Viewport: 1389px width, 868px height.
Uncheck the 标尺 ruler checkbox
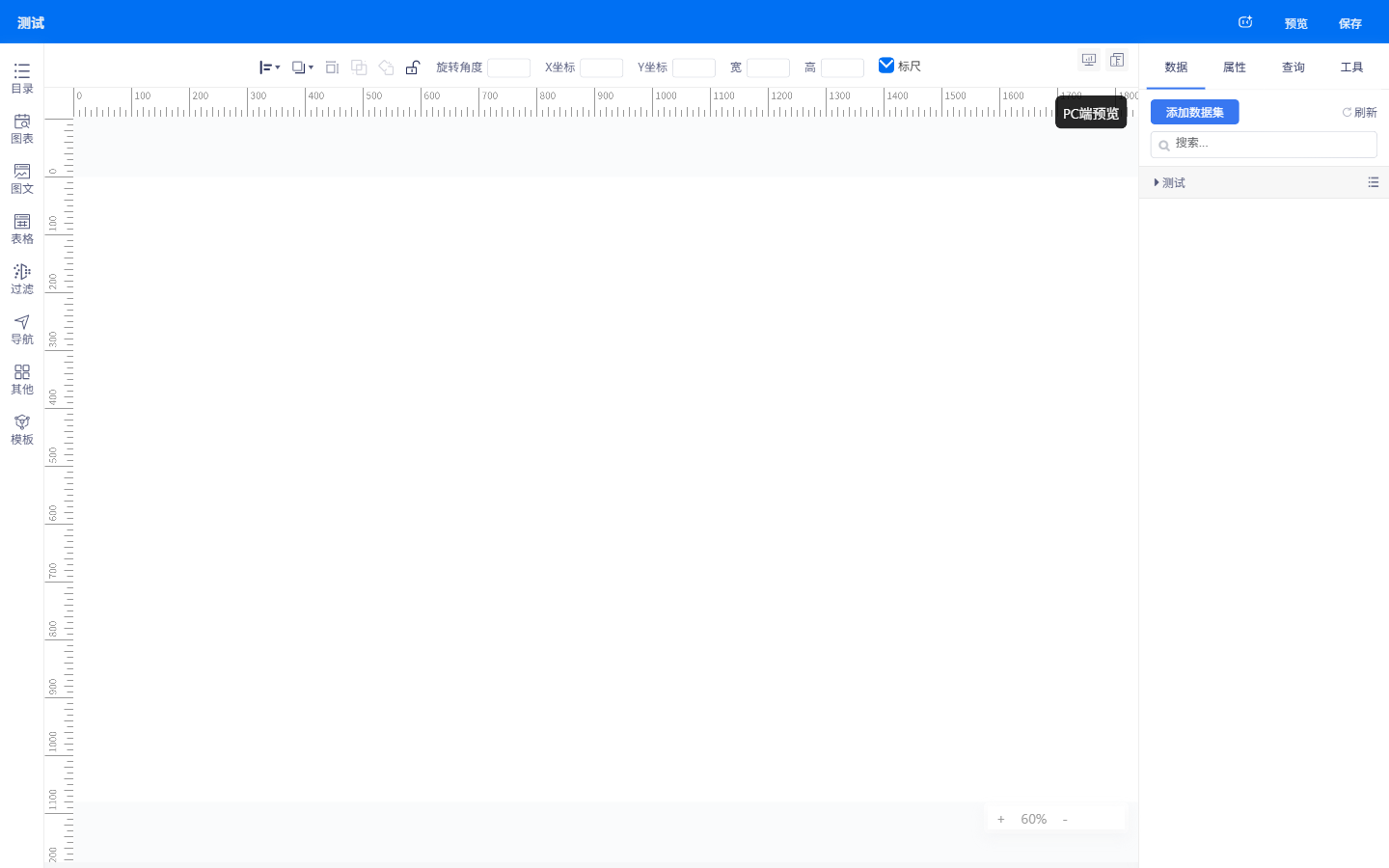tap(886, 66)
